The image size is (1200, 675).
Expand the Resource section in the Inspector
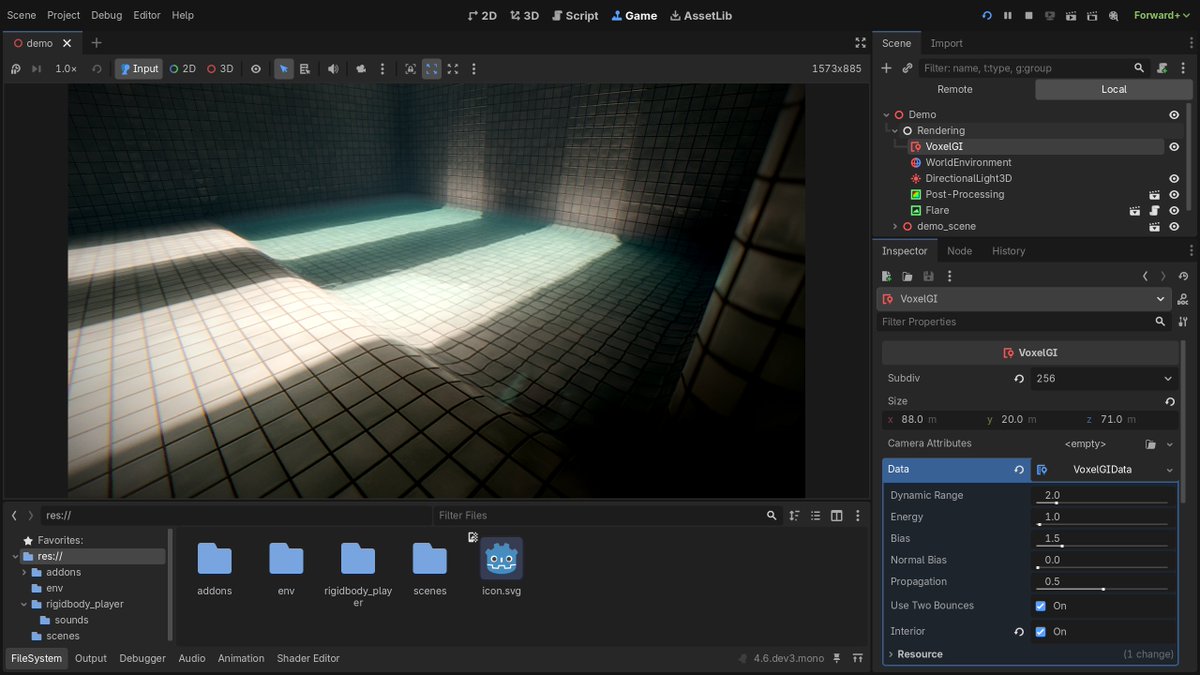point(891,654)
